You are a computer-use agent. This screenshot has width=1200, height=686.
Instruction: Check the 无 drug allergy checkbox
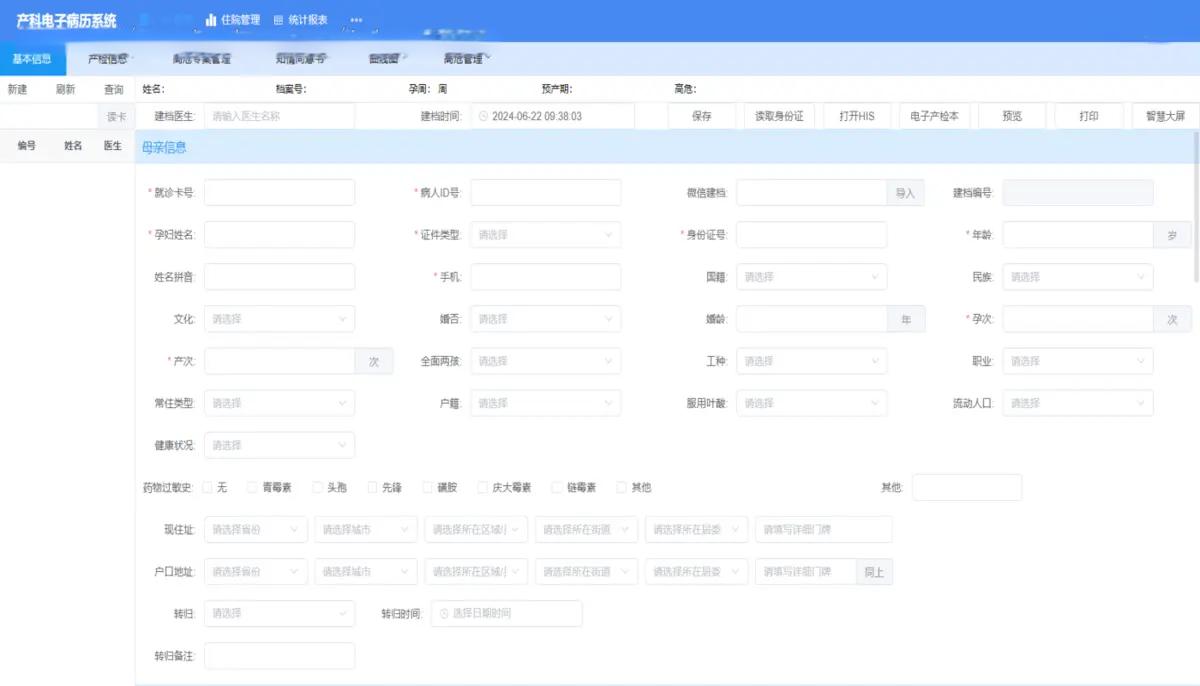208,488
